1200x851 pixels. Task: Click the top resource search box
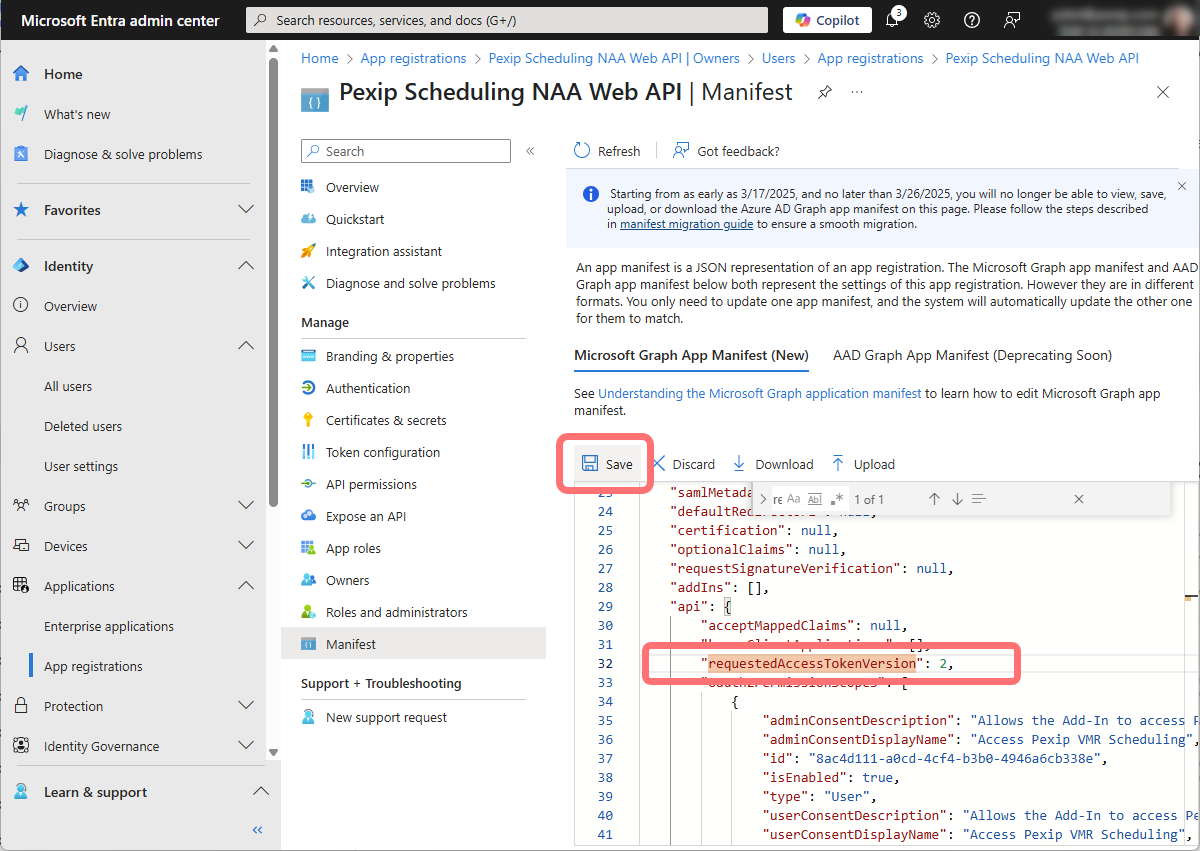508,20
